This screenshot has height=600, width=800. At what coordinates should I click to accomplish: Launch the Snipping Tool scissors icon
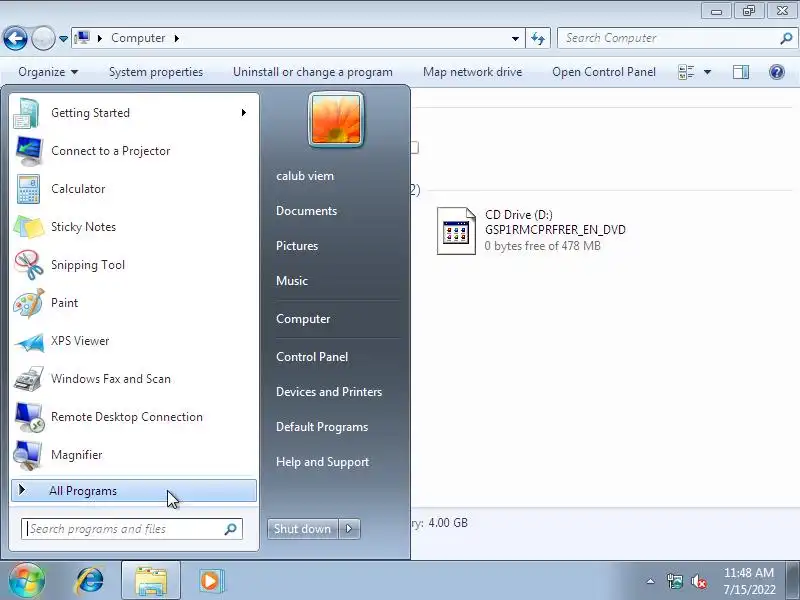(x=29, y=265)
